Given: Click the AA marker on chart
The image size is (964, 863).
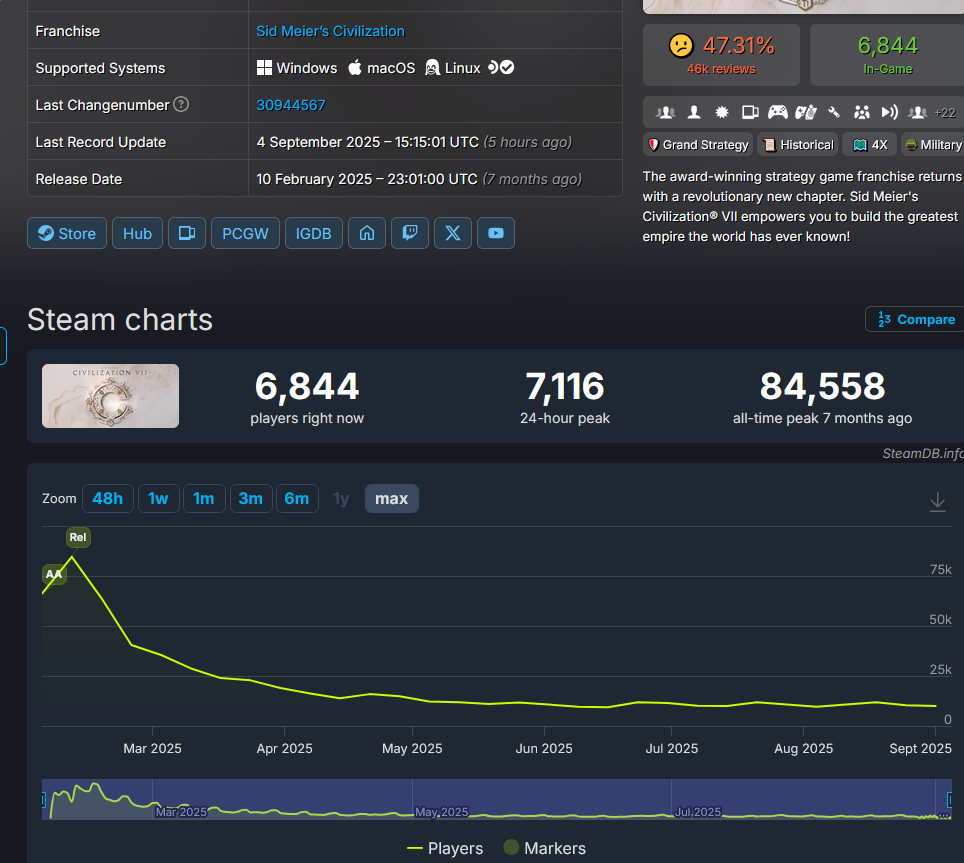Looking at the screenshot, I should click(x=53, y=574).
